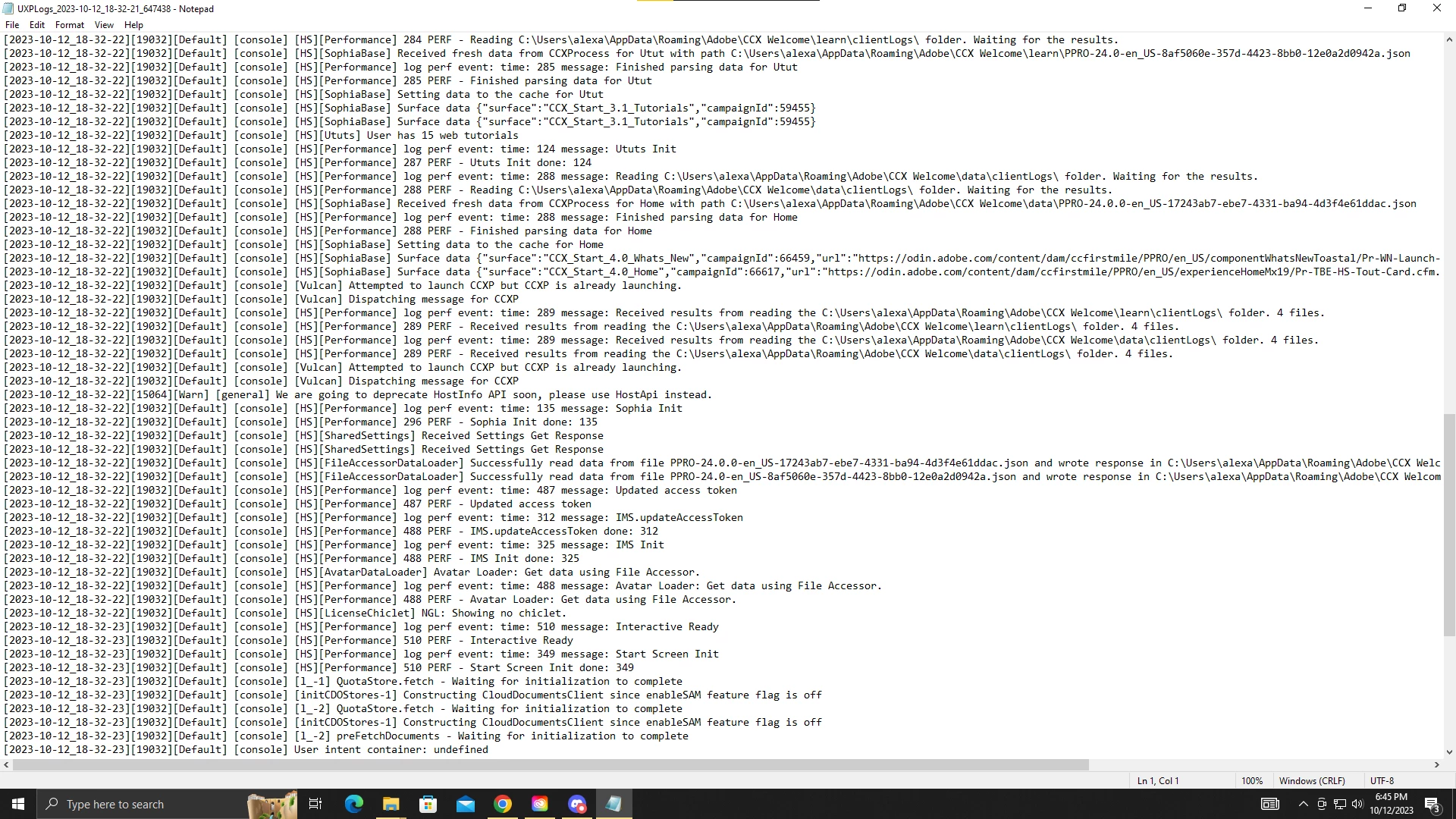Click the Windows Start button
1456x819 pixels.
point(18,804)
